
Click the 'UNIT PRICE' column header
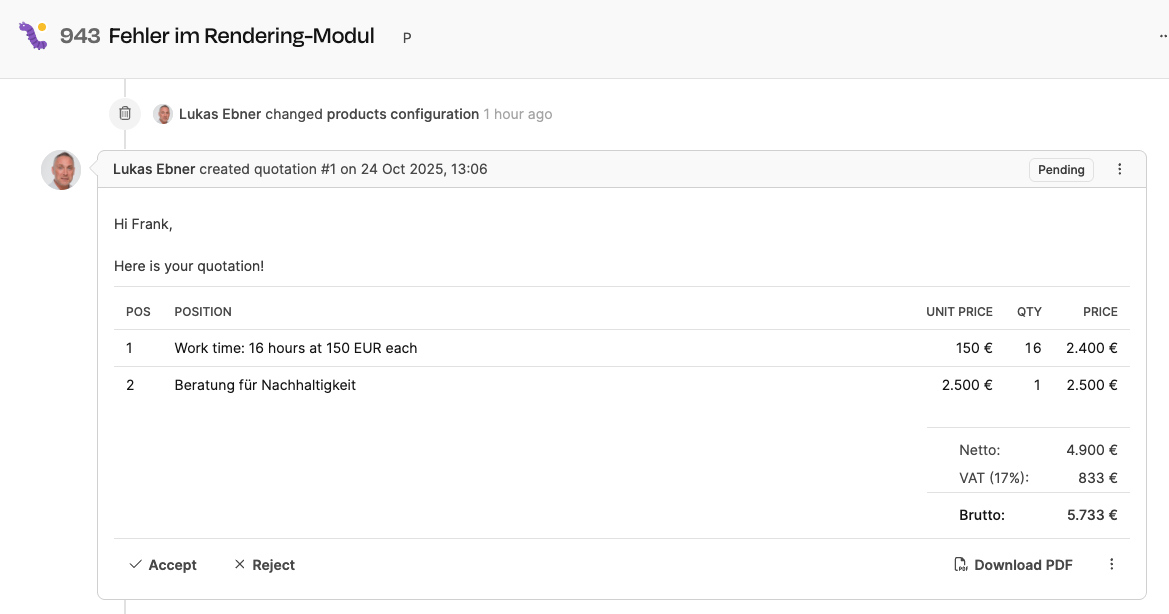pos(959,312)
